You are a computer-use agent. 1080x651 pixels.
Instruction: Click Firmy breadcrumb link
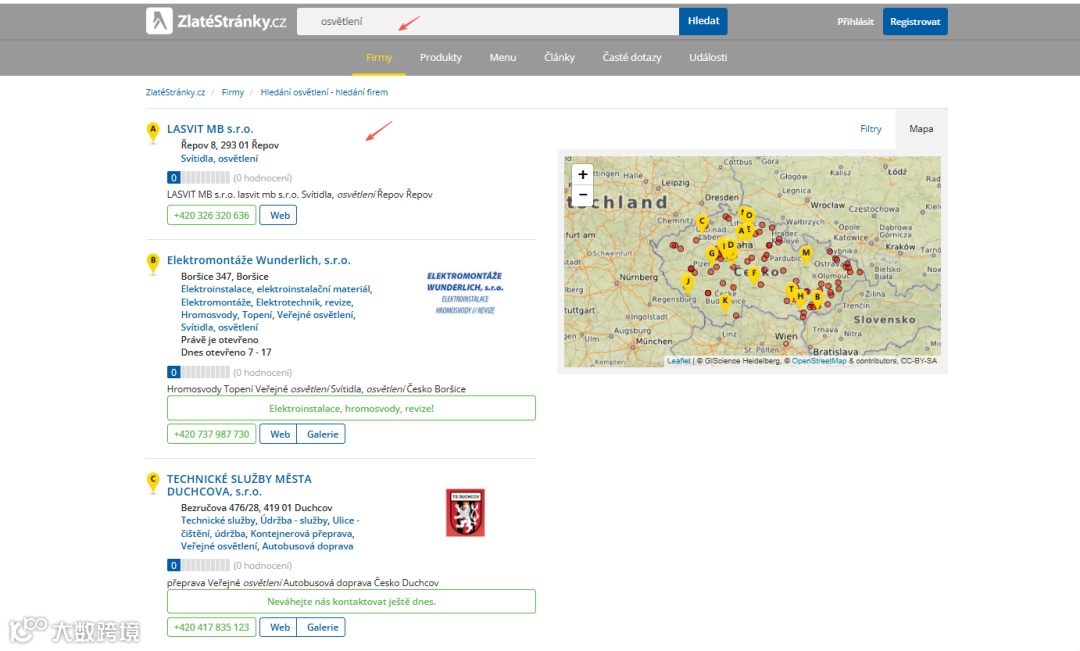[x=233, y=92]
